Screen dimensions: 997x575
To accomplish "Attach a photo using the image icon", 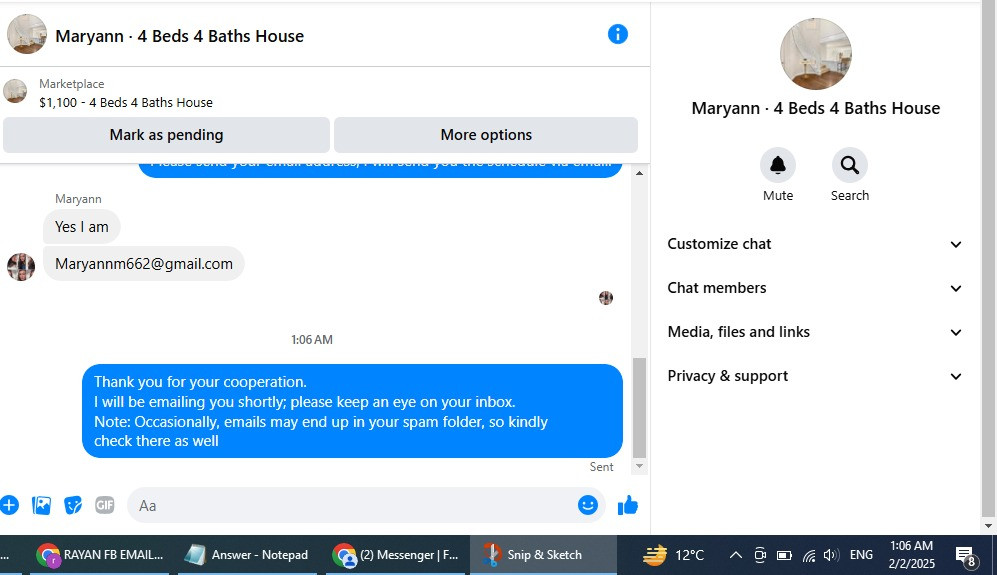I will 41,506.
